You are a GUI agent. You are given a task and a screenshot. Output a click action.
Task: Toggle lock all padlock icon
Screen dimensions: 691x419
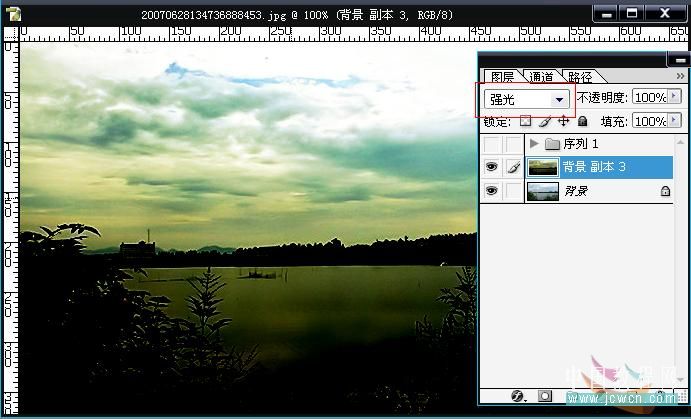[583, 121]
